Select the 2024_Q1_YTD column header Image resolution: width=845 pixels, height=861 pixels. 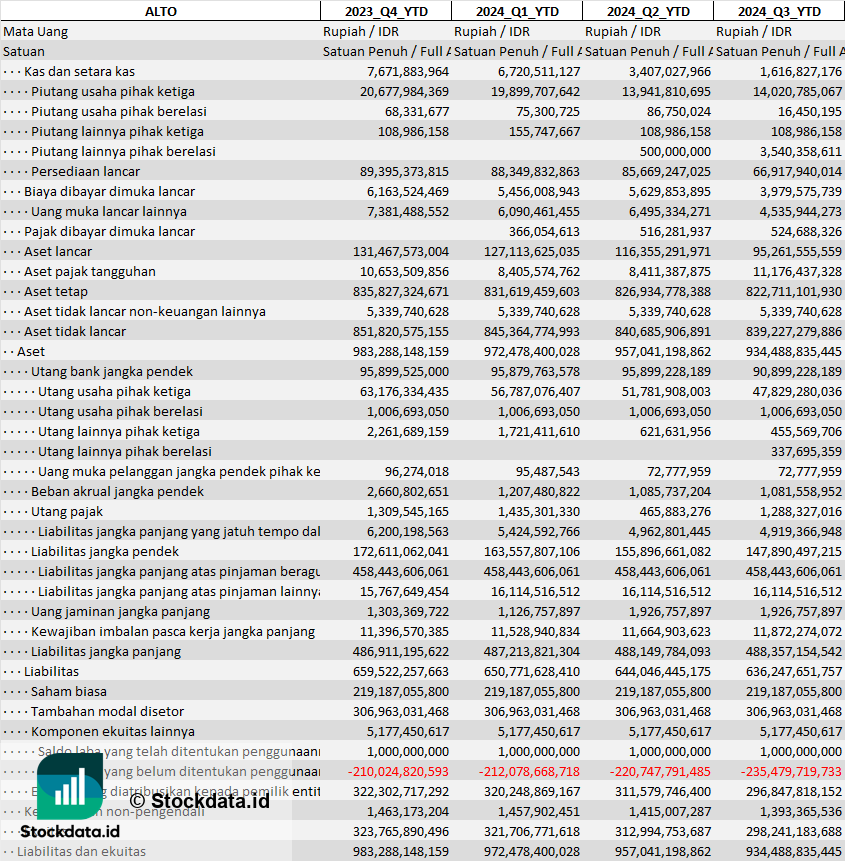pos(517,11)
